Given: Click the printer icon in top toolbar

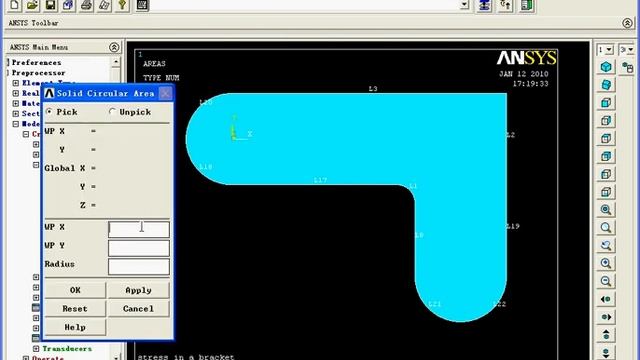Looking at the screenshot, I should [x=86, y=5].
